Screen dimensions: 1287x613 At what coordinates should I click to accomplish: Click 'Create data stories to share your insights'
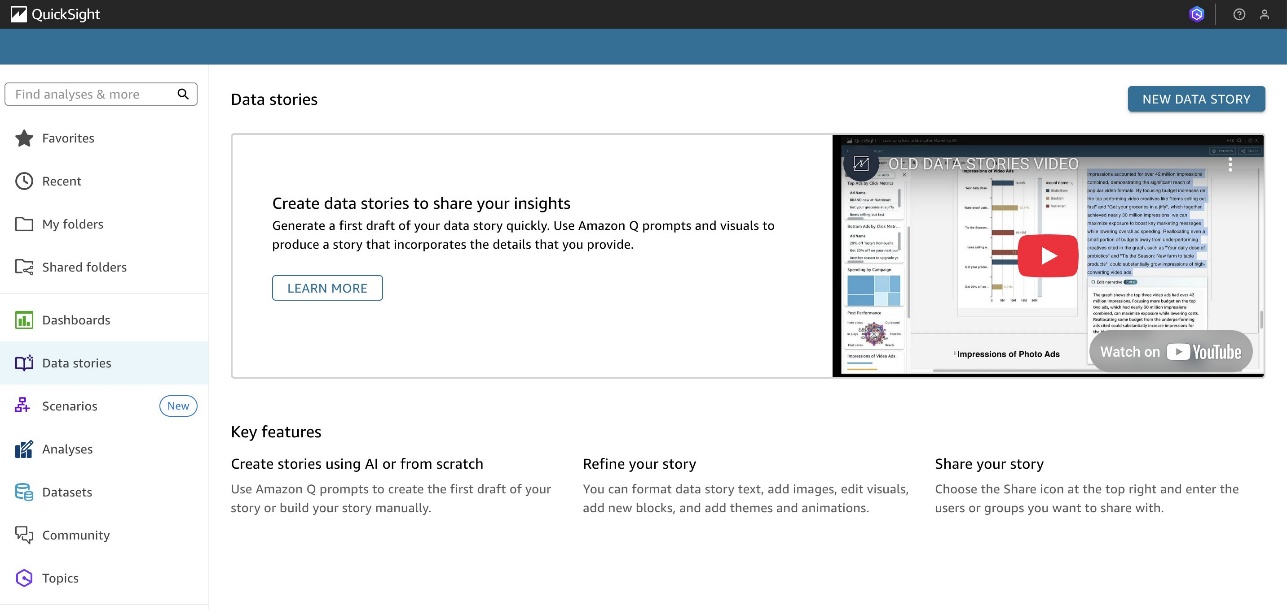click(x=421, y=203)
